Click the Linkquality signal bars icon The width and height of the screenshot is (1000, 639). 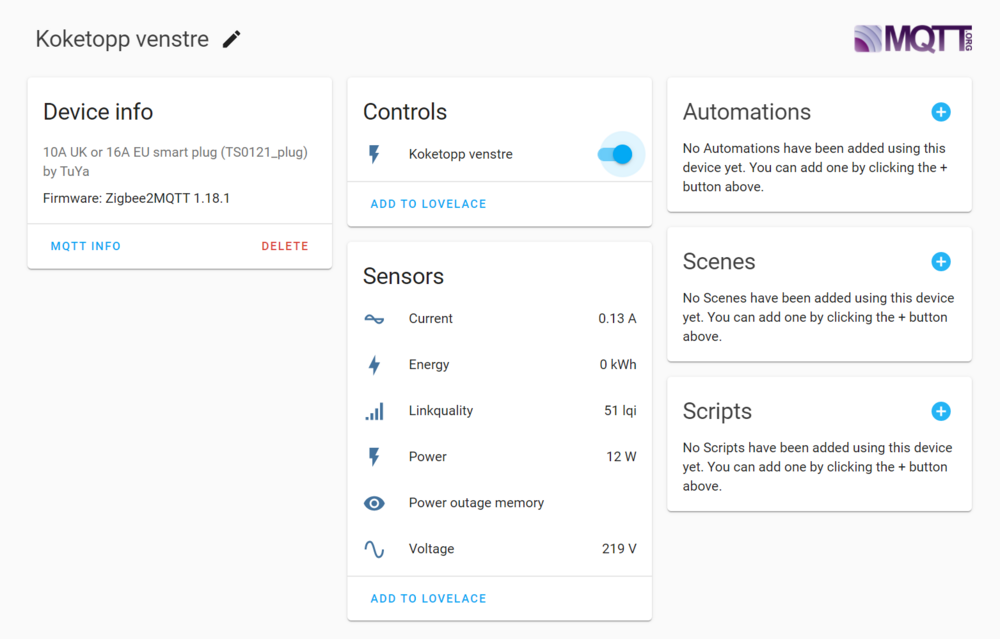[x=374, y=411]
